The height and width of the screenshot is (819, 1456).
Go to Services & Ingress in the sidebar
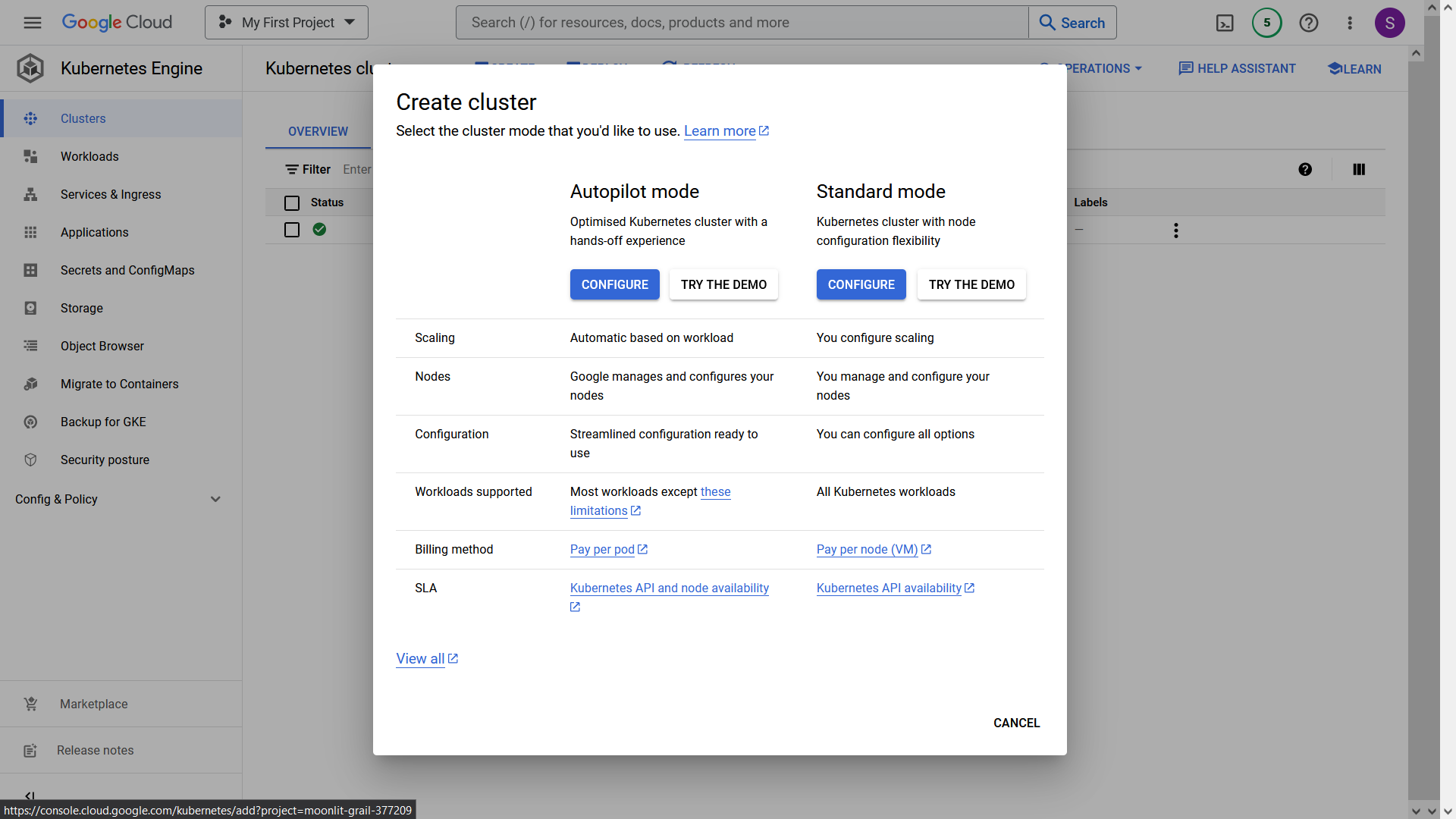(111, 194)
